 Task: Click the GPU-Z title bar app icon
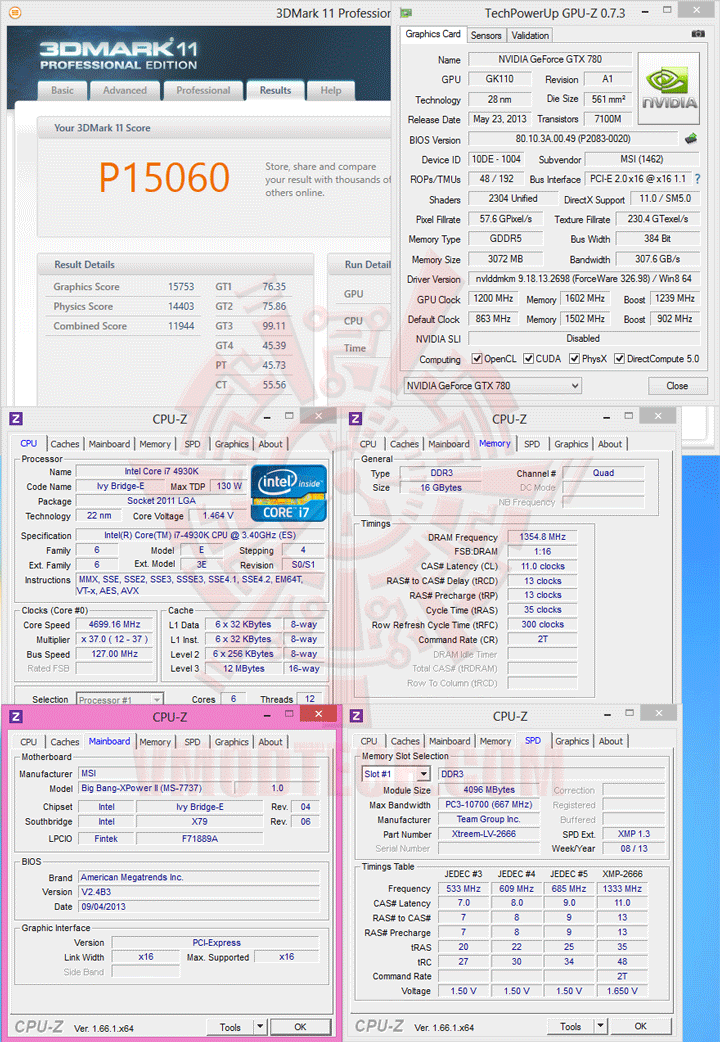[x=405, y=13]
